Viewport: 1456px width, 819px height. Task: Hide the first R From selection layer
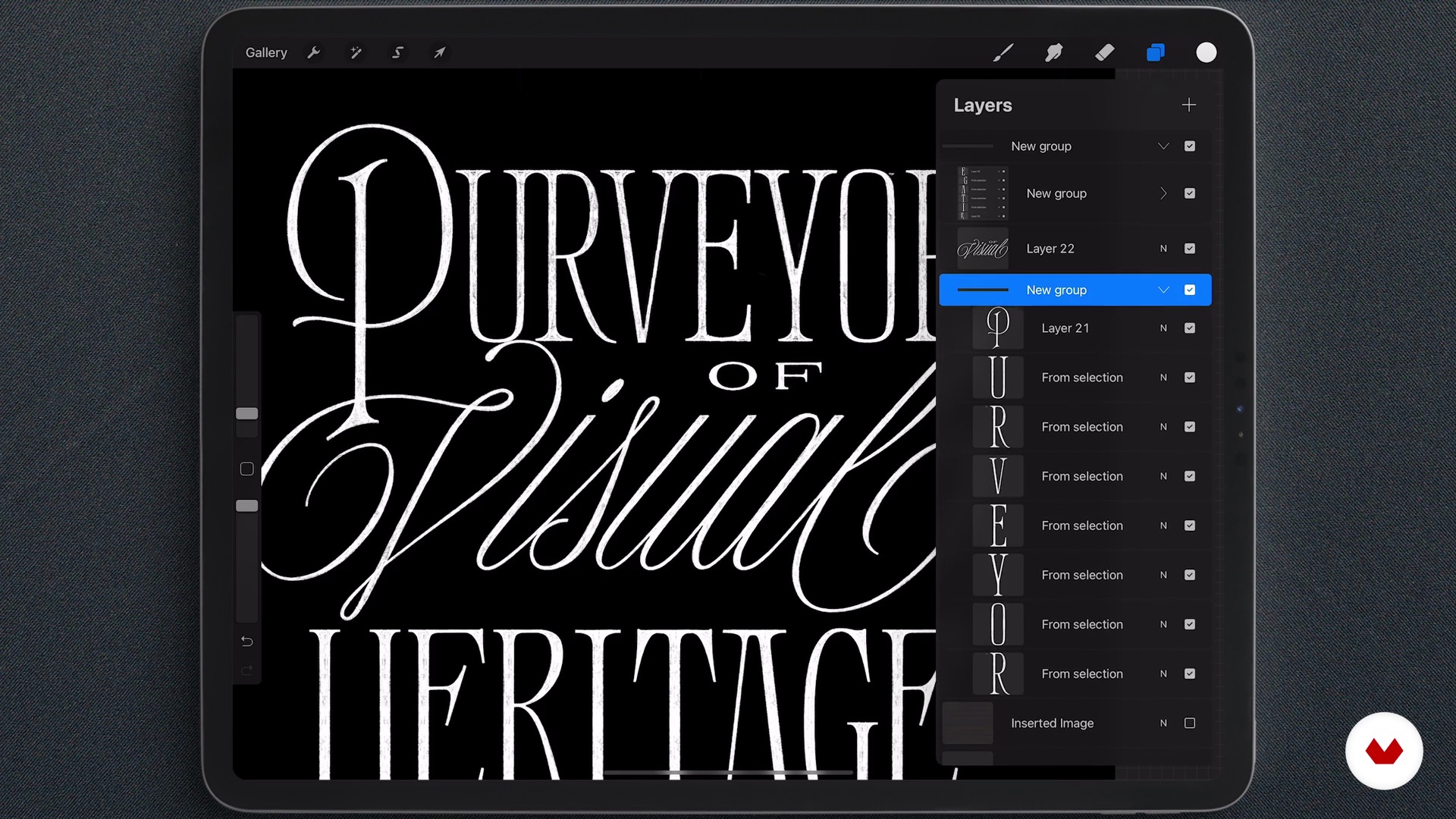(x=1190, y=427)
